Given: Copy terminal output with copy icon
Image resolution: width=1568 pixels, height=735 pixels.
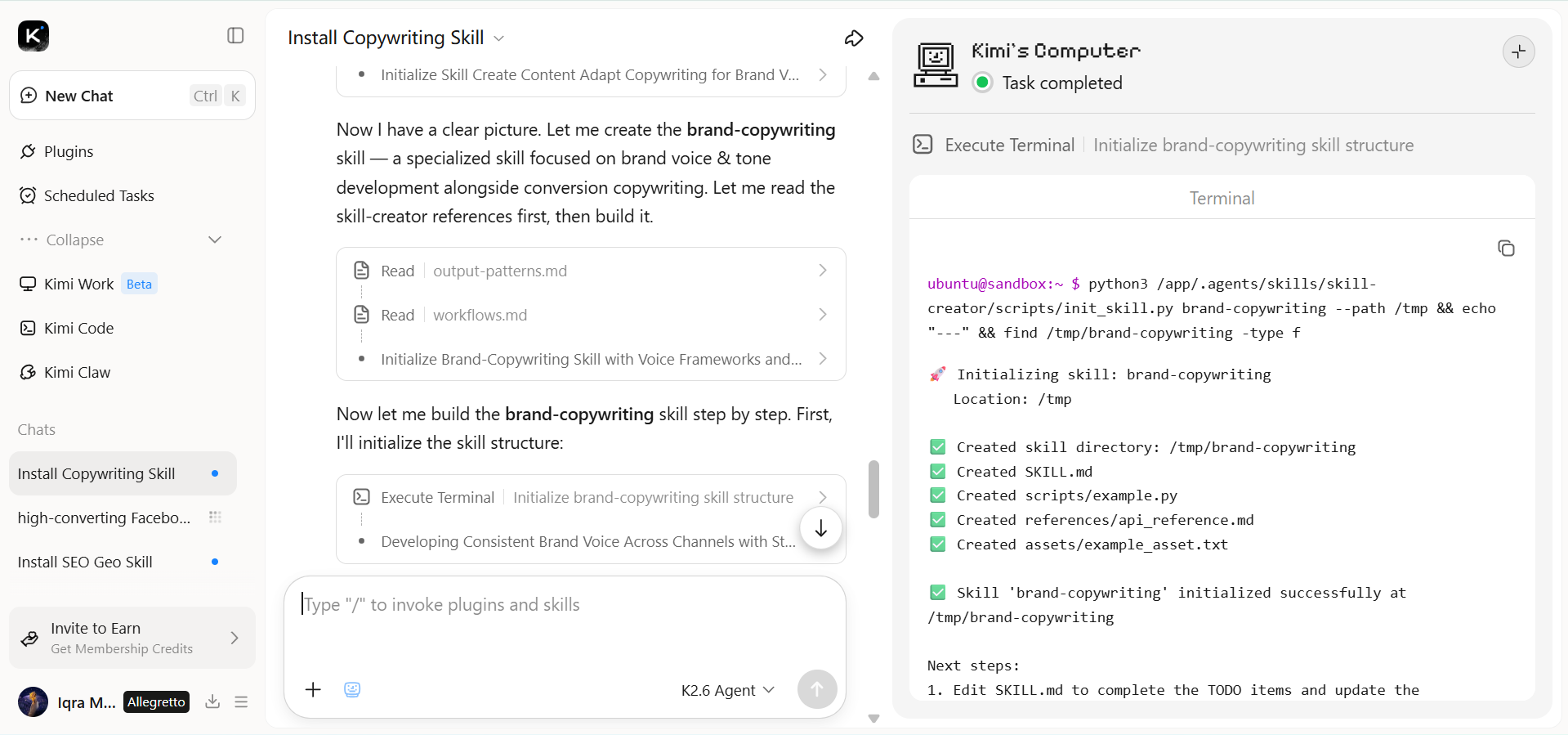Looking at the screenshot, I should coord(1506,248).
